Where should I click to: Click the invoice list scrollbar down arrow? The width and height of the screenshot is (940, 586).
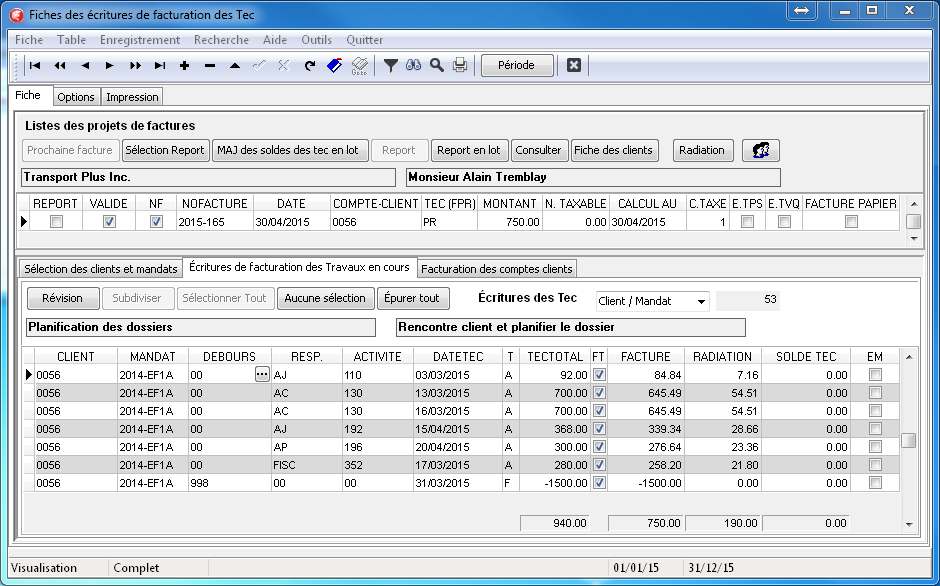coord(914,239)
